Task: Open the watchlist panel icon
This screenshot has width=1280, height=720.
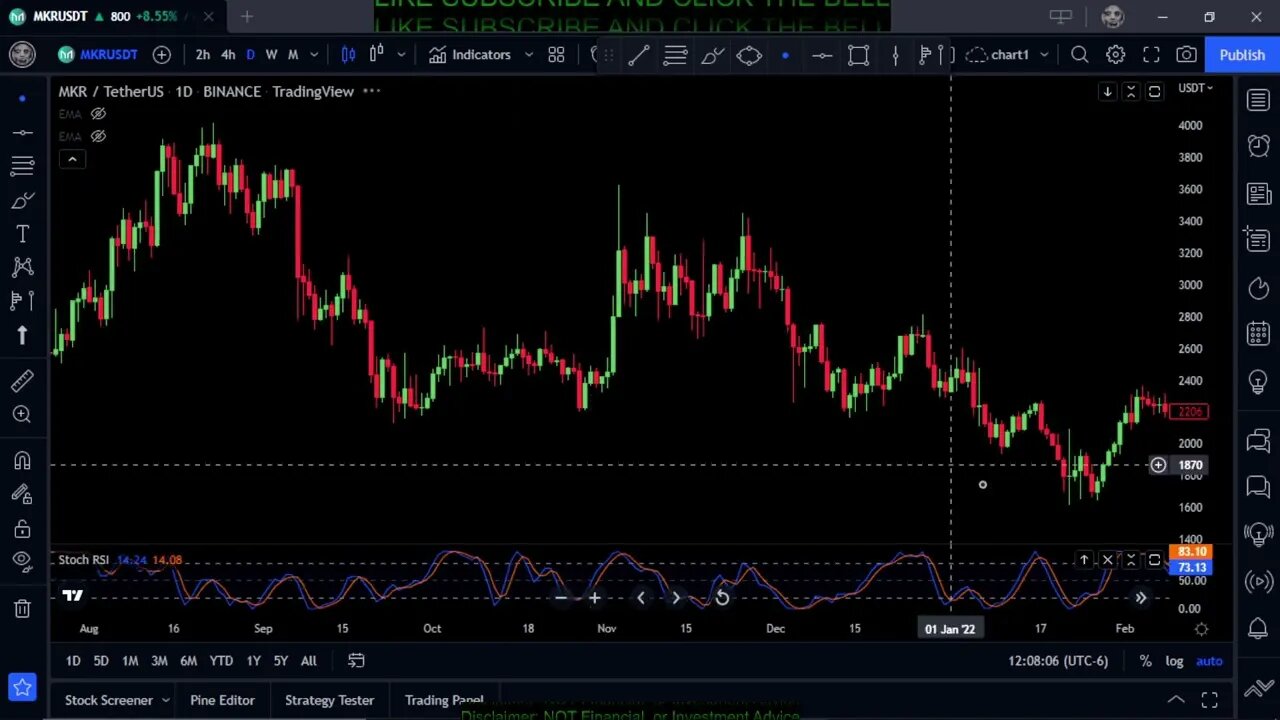Action: [1258, 99]
